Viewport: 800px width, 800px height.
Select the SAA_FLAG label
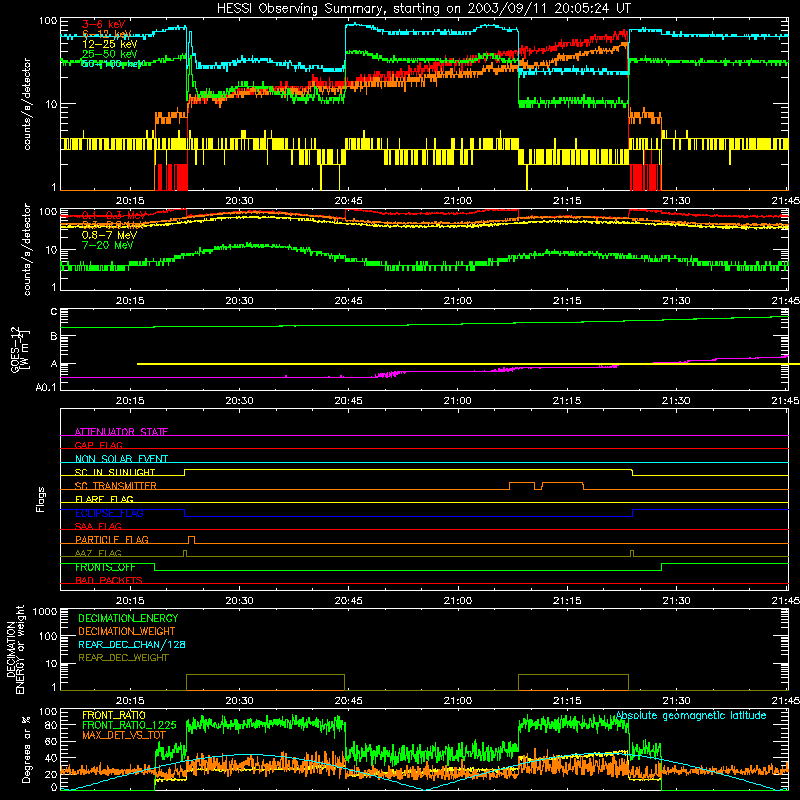[x=98, y=526]
